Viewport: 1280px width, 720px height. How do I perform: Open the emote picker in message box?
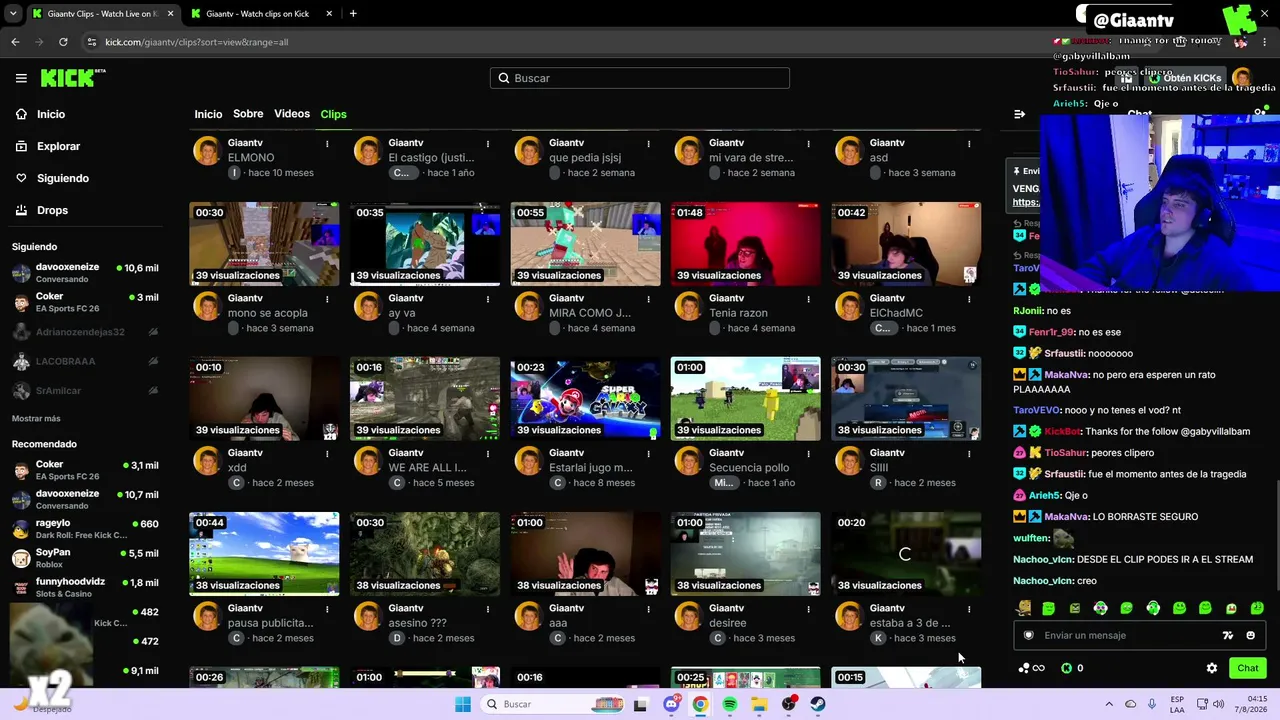coord(1250,635)
